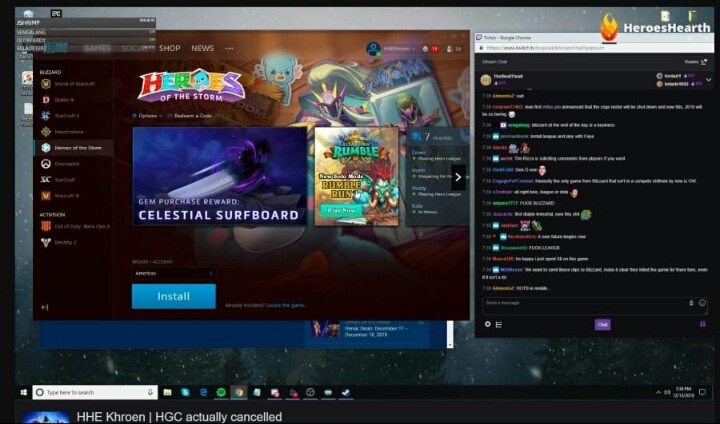Expand the chat top gifters chevron
The height and width of the screenshot is (424, 720).
tap(709, 80)
